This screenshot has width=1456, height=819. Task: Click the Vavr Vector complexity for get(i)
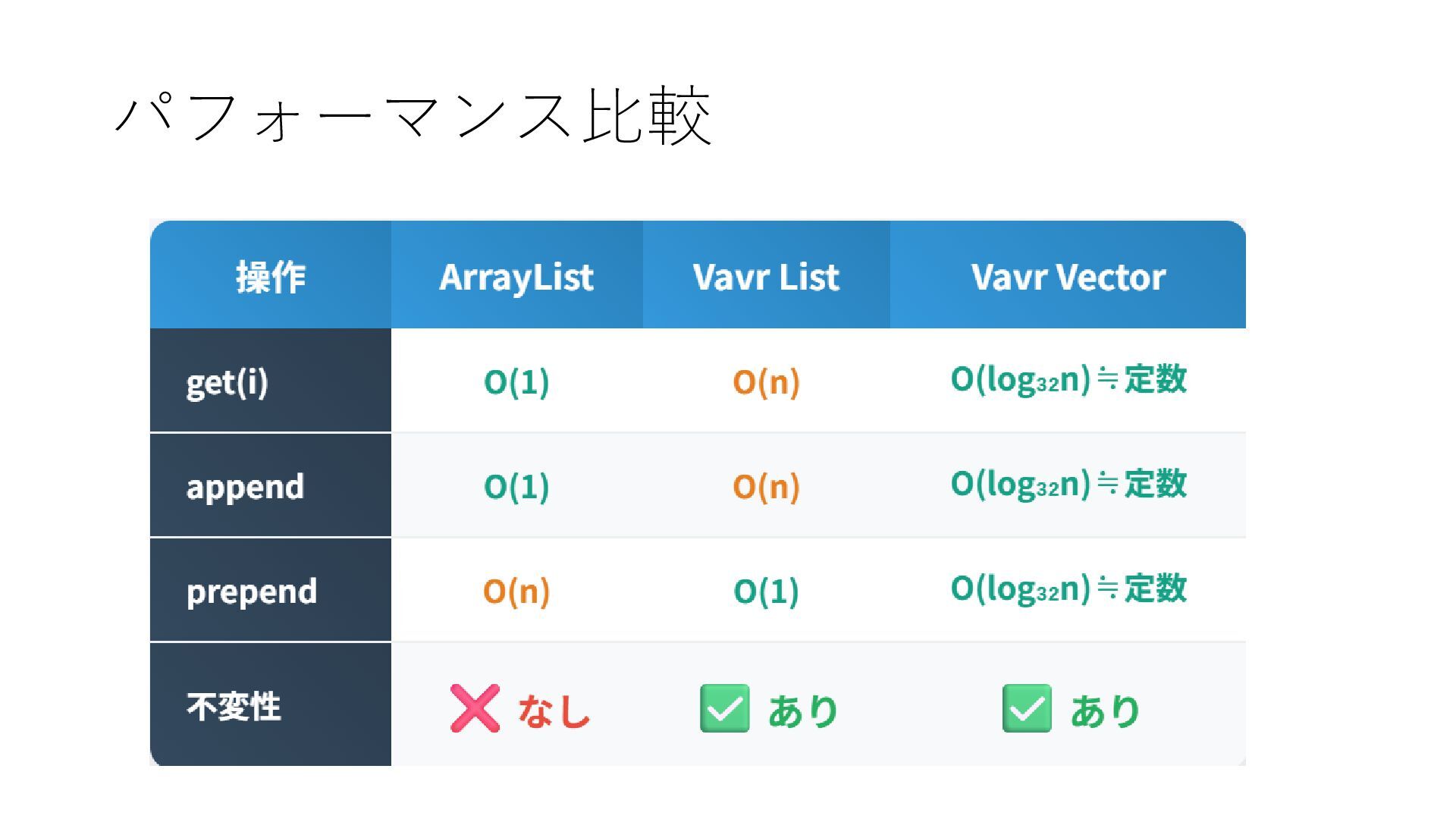point(1068,380)
